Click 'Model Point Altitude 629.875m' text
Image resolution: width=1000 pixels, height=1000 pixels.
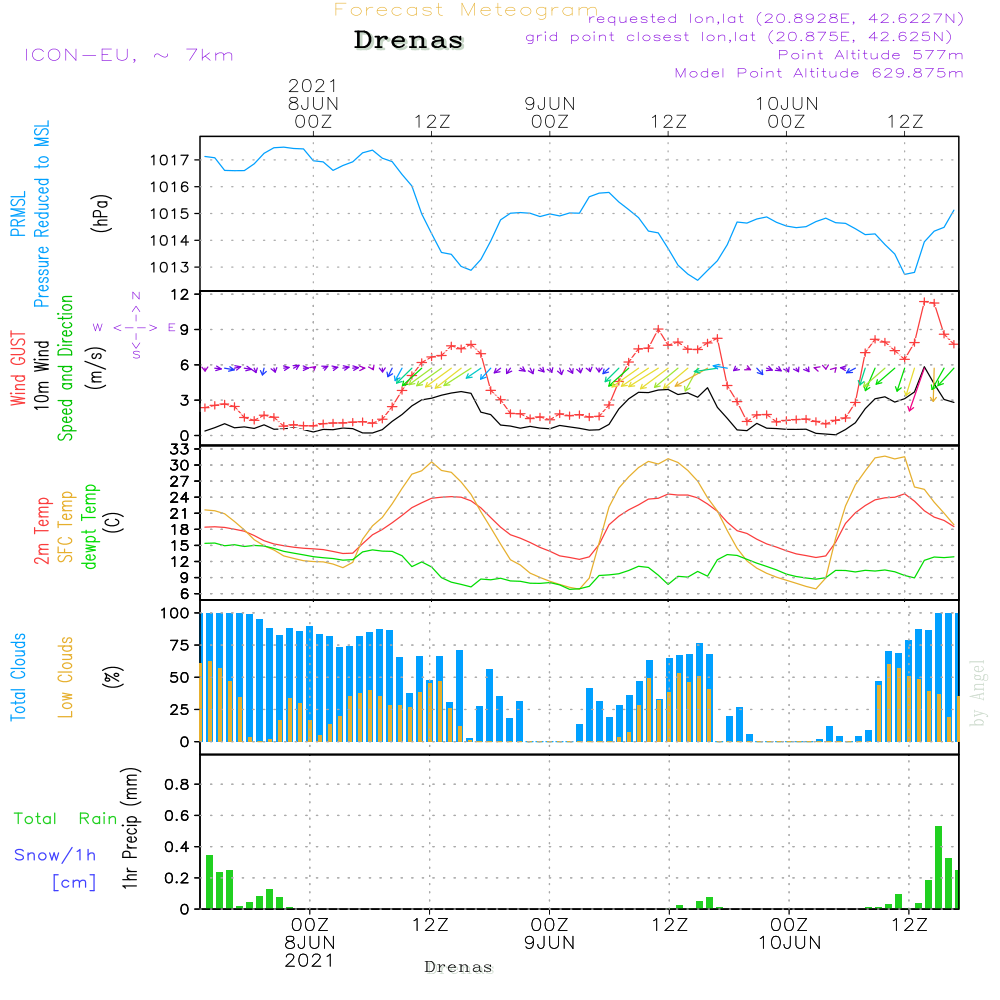pos(819,73)
